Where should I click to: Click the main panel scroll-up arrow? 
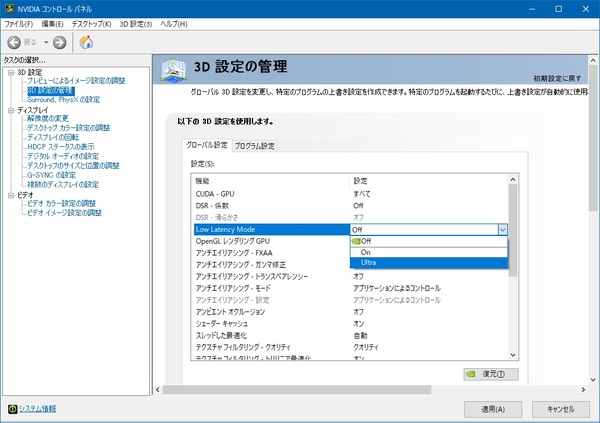pyautogui.click(x=593, y=60)
